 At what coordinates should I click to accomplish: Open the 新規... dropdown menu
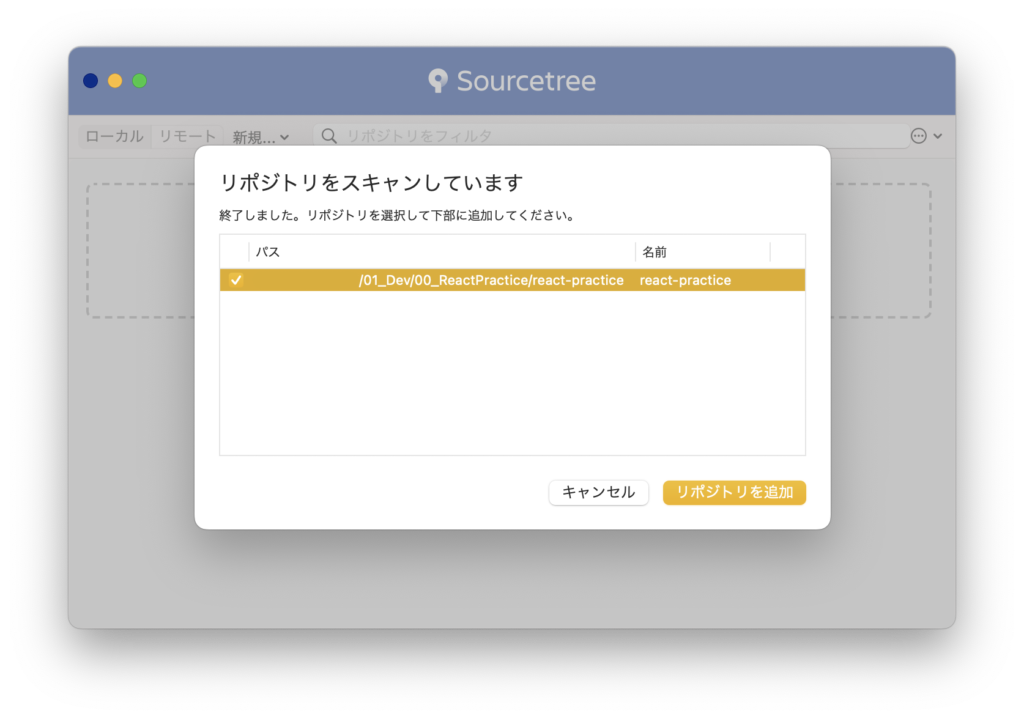(261, 137)
